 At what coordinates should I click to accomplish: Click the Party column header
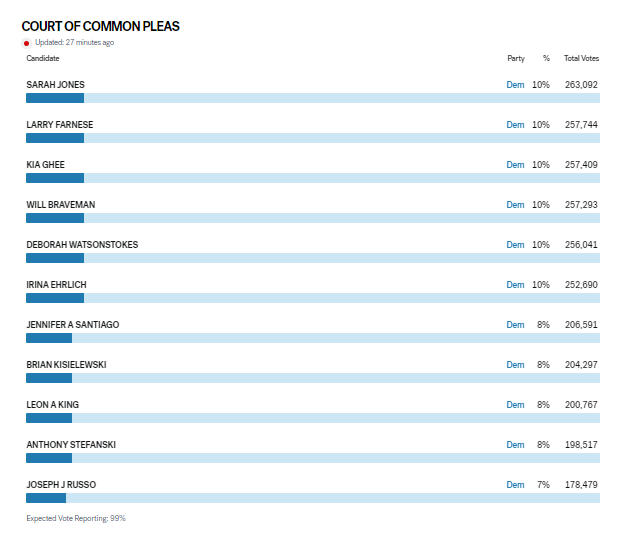pyautogui.click(x=515, y=59)
